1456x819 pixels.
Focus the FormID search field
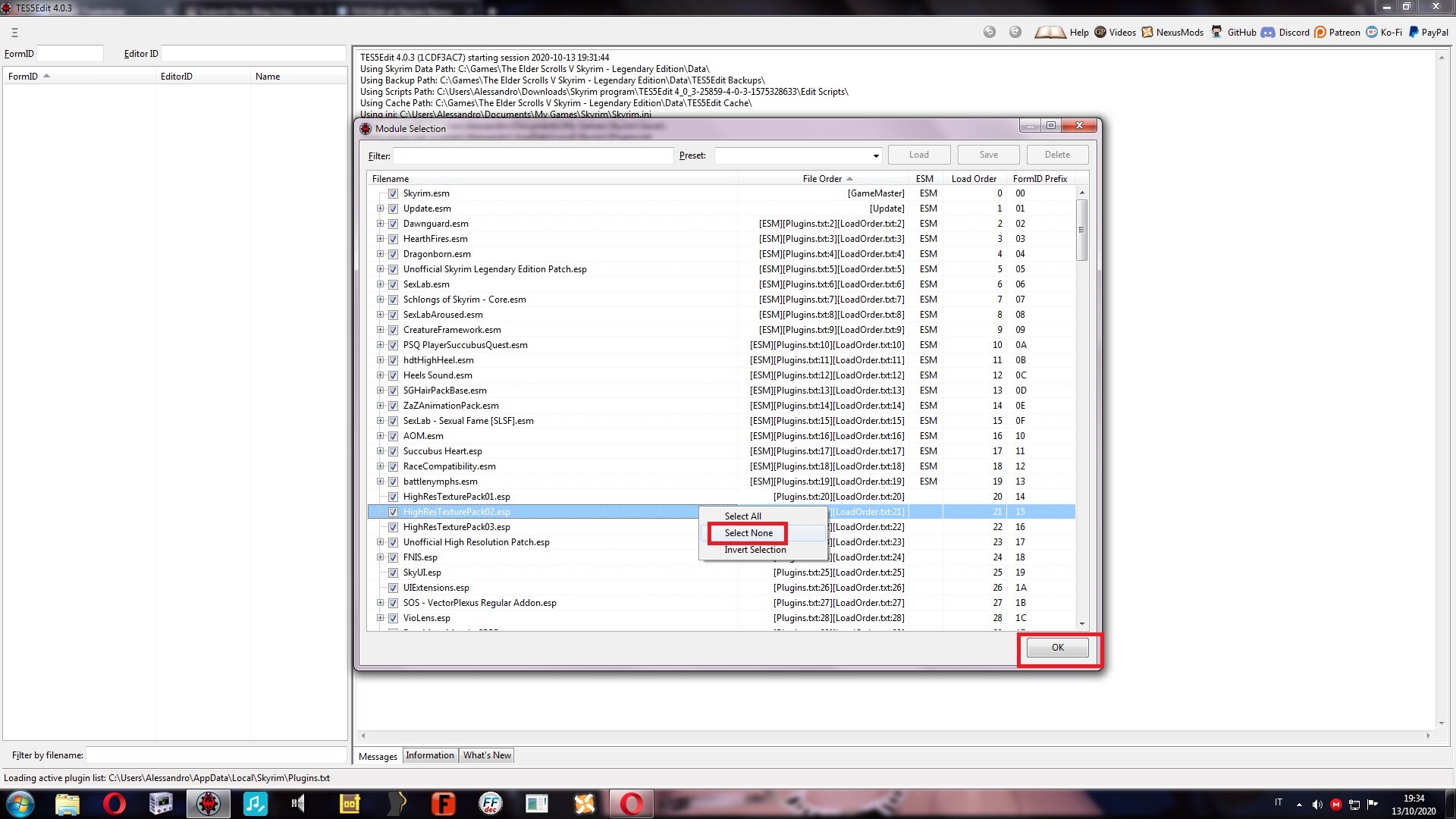pyautogui.click(x=70, y=54)
